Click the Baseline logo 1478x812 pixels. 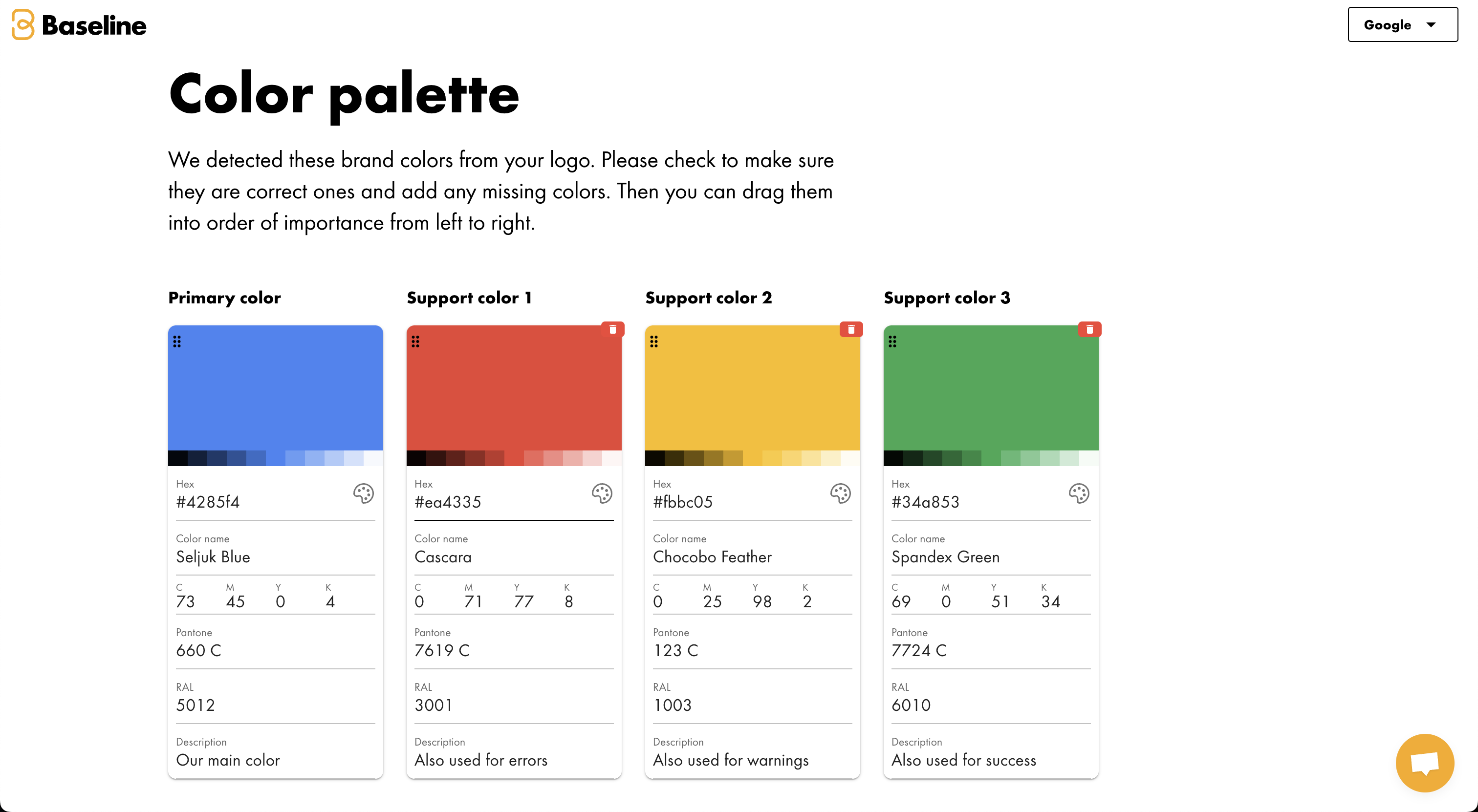point(79,24)
